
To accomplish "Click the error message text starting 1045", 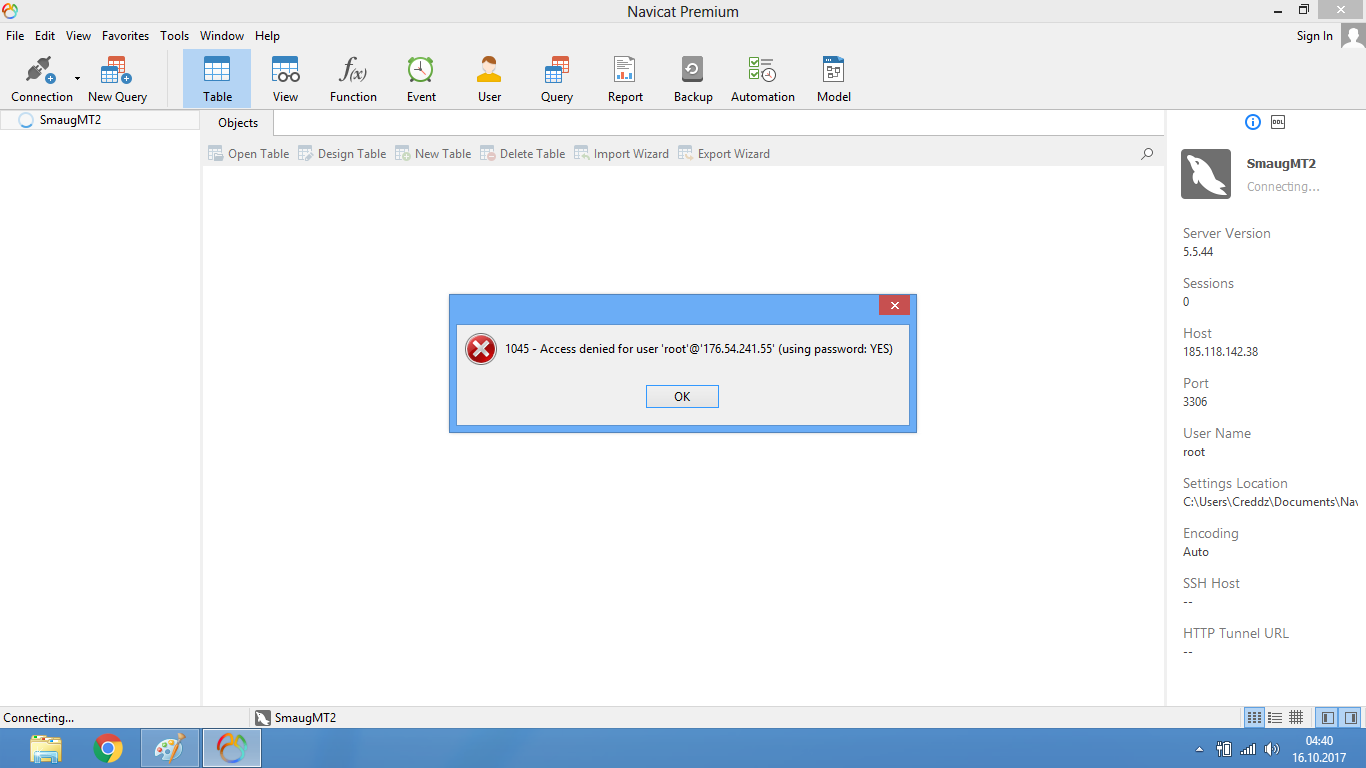I will (x=699, y=349).
